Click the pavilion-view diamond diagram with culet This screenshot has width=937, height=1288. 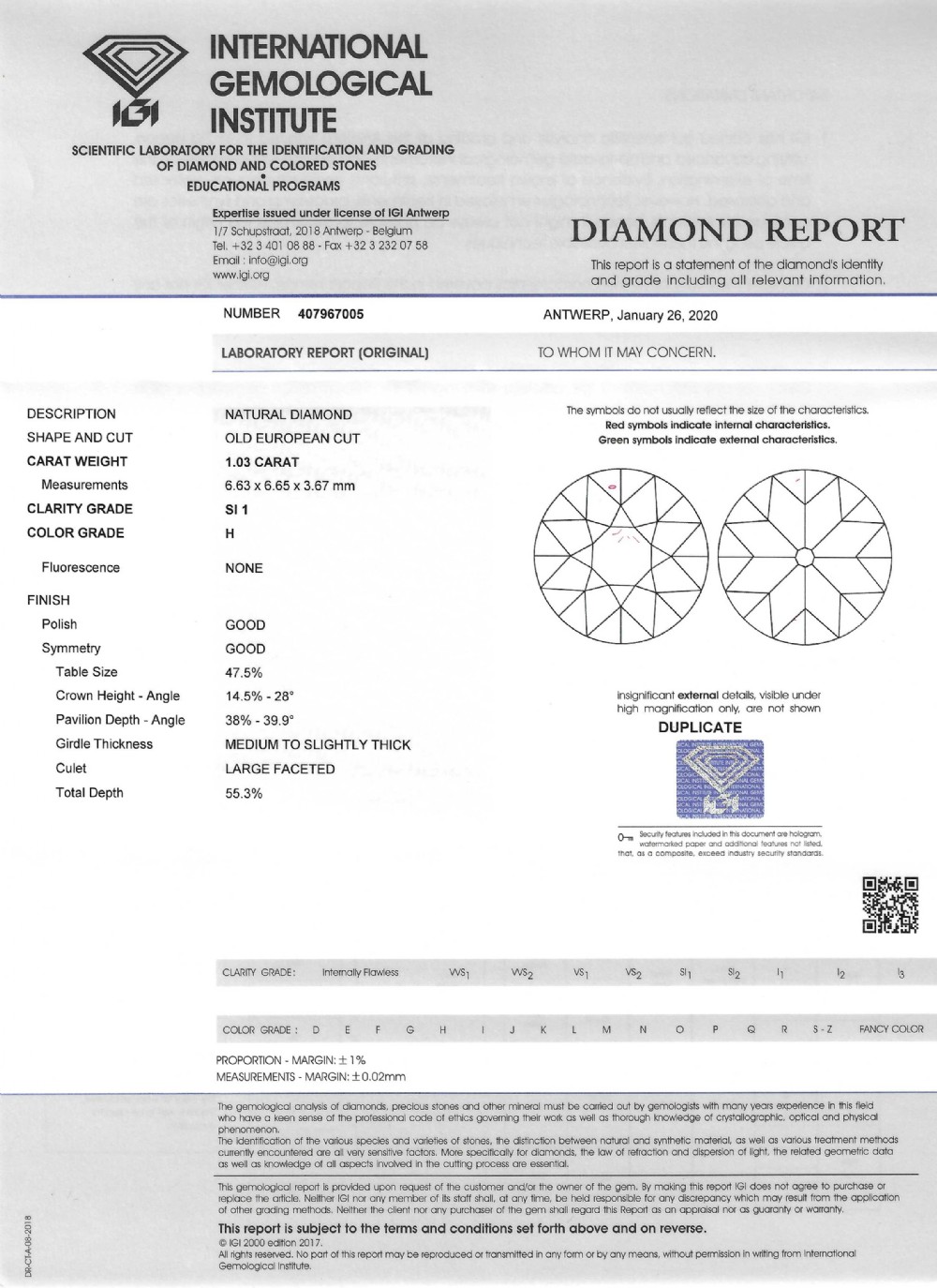point(803,556)
